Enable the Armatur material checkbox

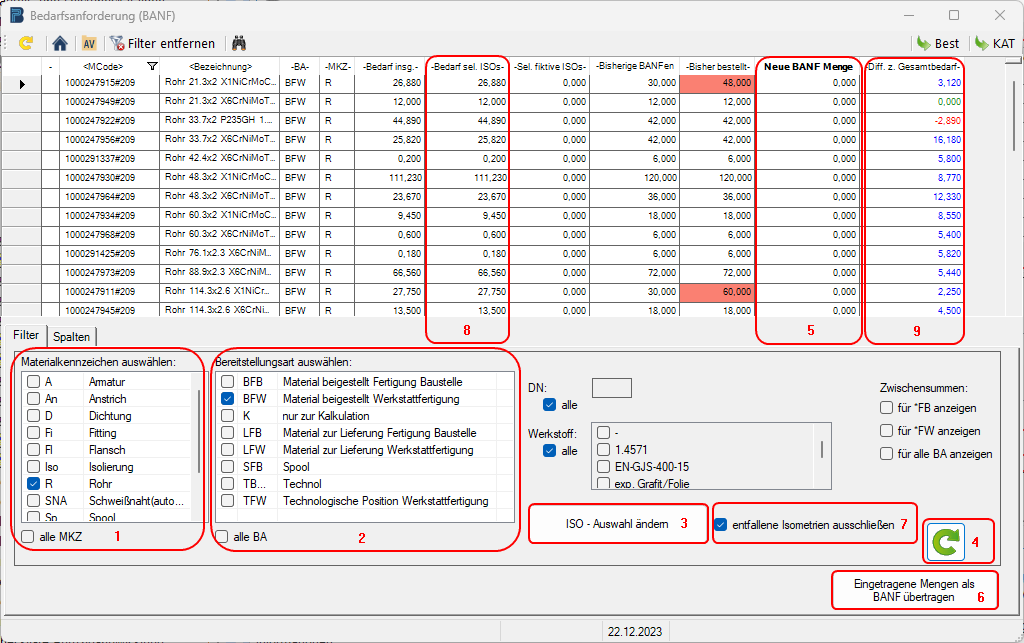click(x=34, y=382)
